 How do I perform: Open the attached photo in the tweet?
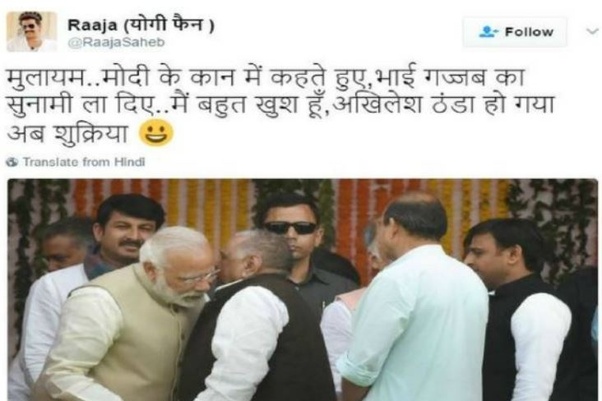coord(303,290)
